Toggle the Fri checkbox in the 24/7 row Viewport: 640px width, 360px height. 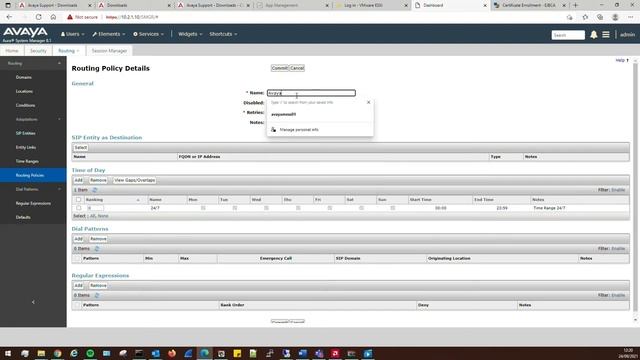click(x=330, y=208)
